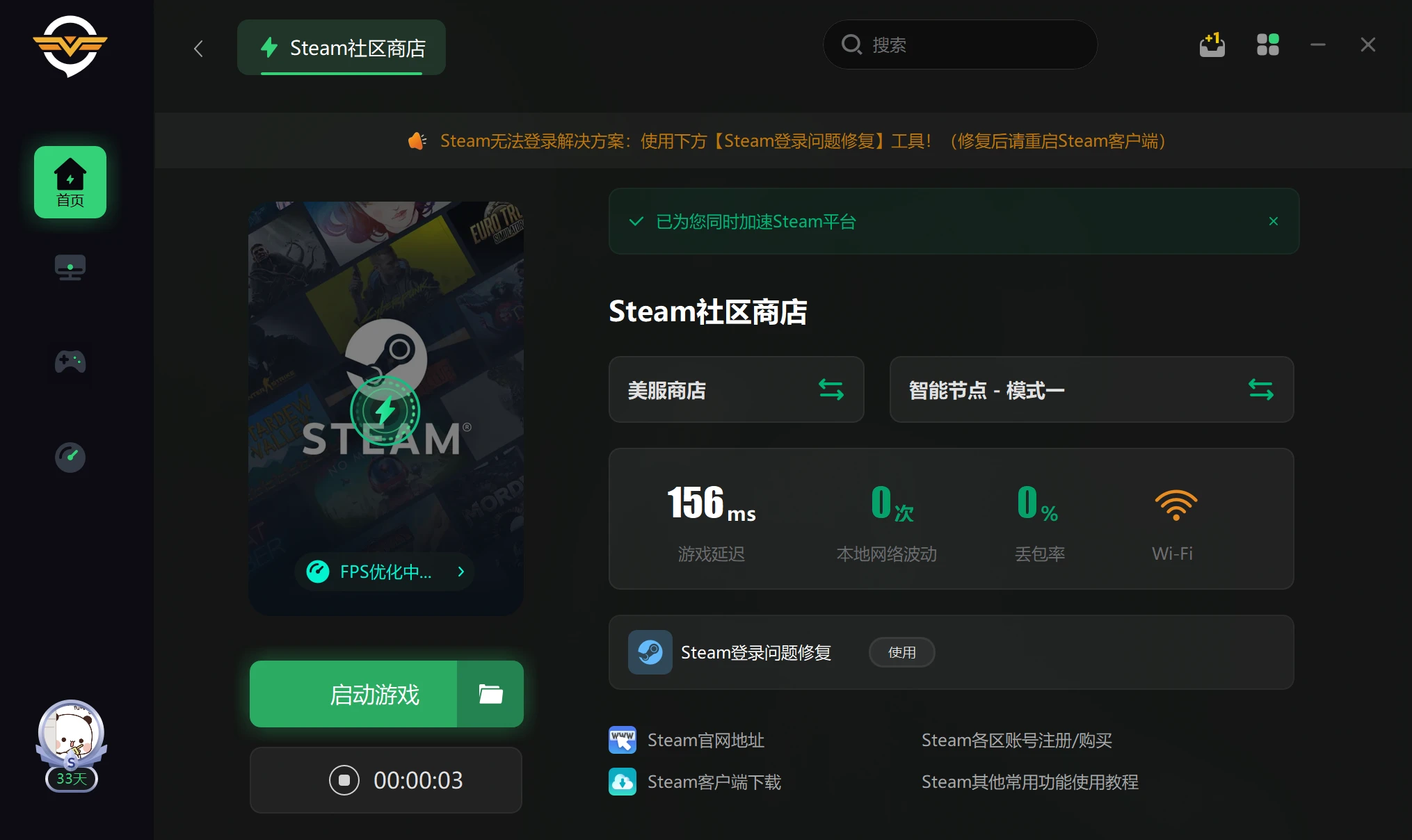Stop acceleration using the timer stop button
The image size is (1412, 840).
click(344, 780)
